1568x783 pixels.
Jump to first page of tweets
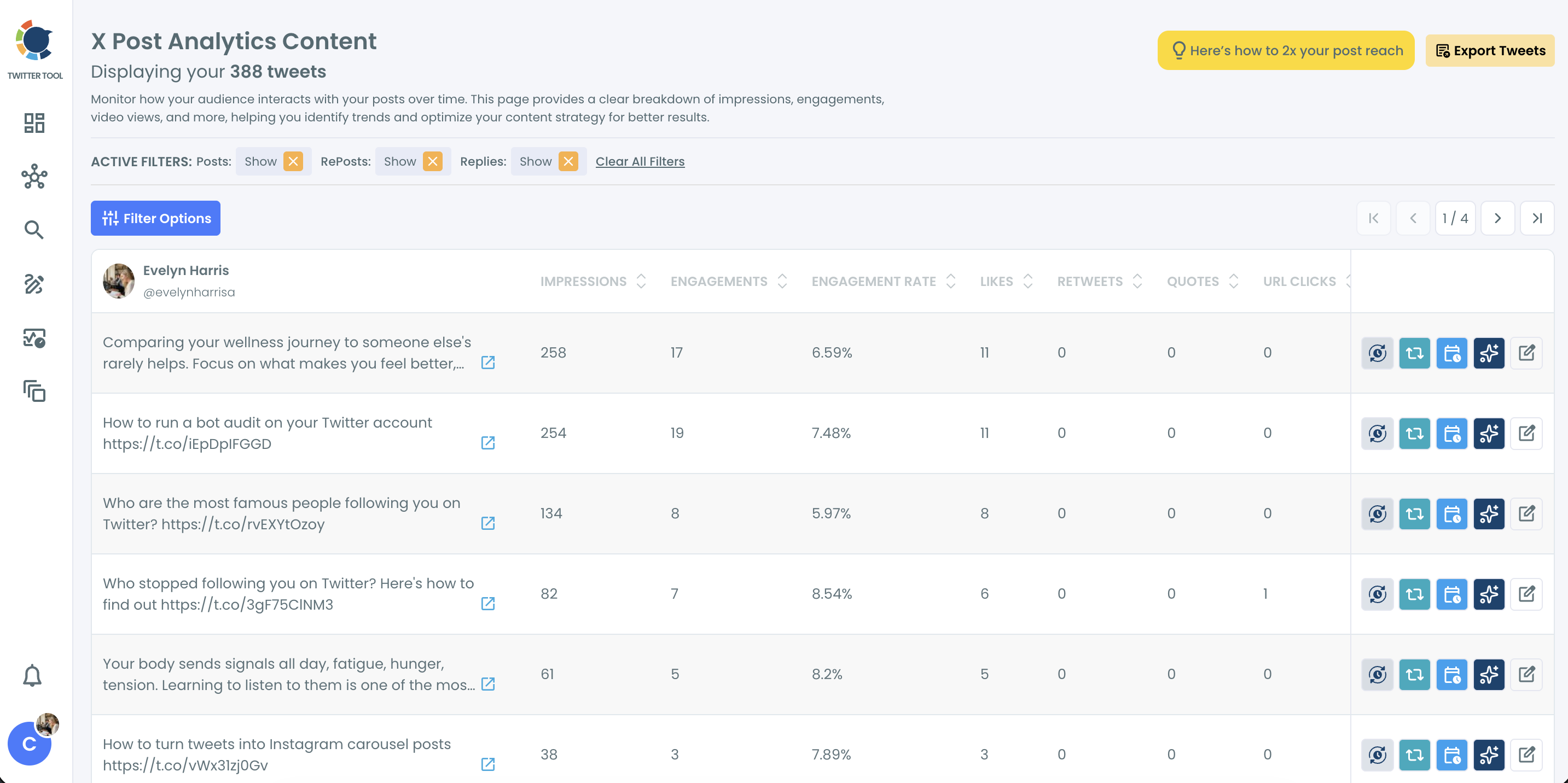[1373, 218]
